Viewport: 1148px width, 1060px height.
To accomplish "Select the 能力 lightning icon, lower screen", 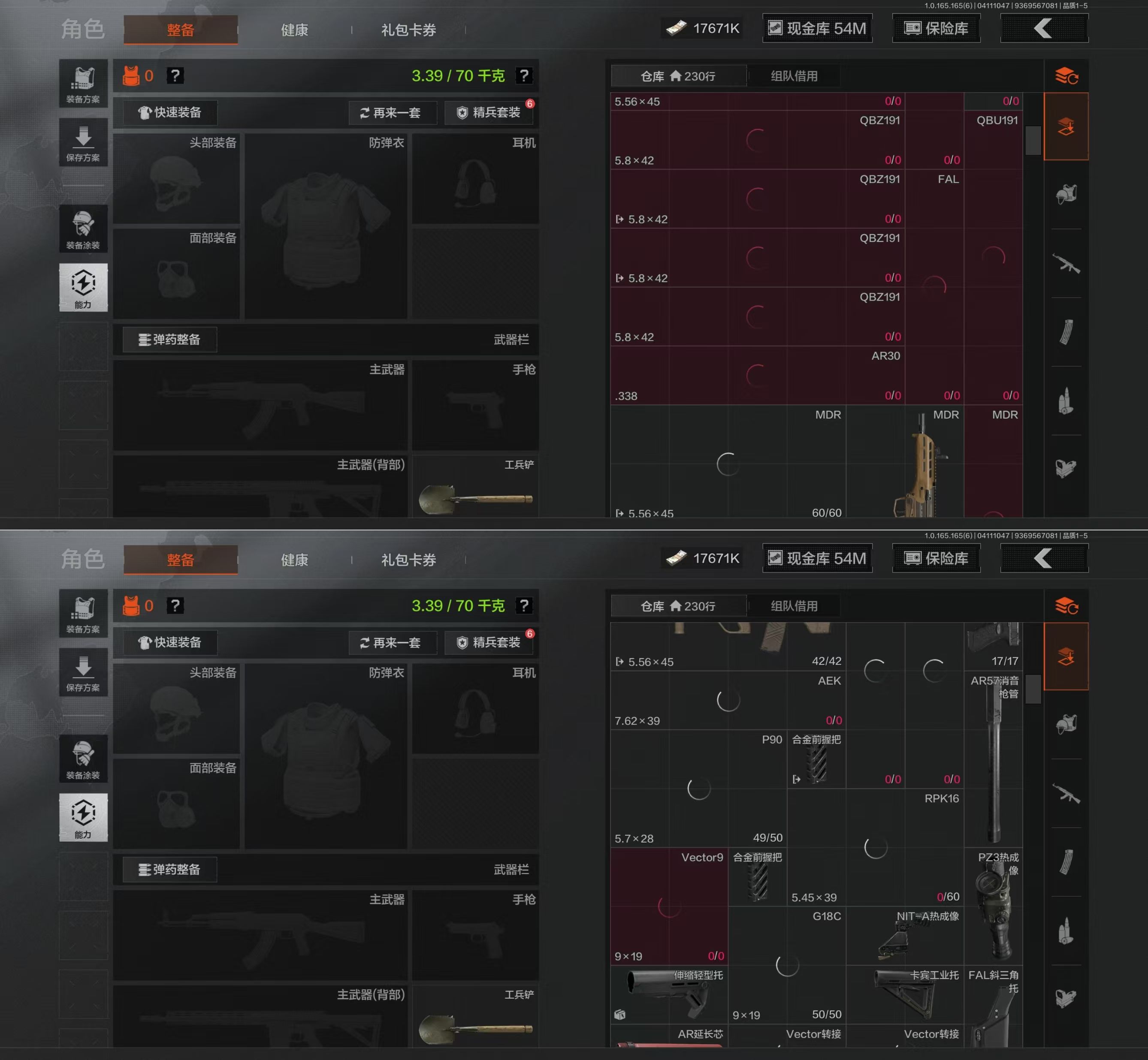I will (83, 817).
